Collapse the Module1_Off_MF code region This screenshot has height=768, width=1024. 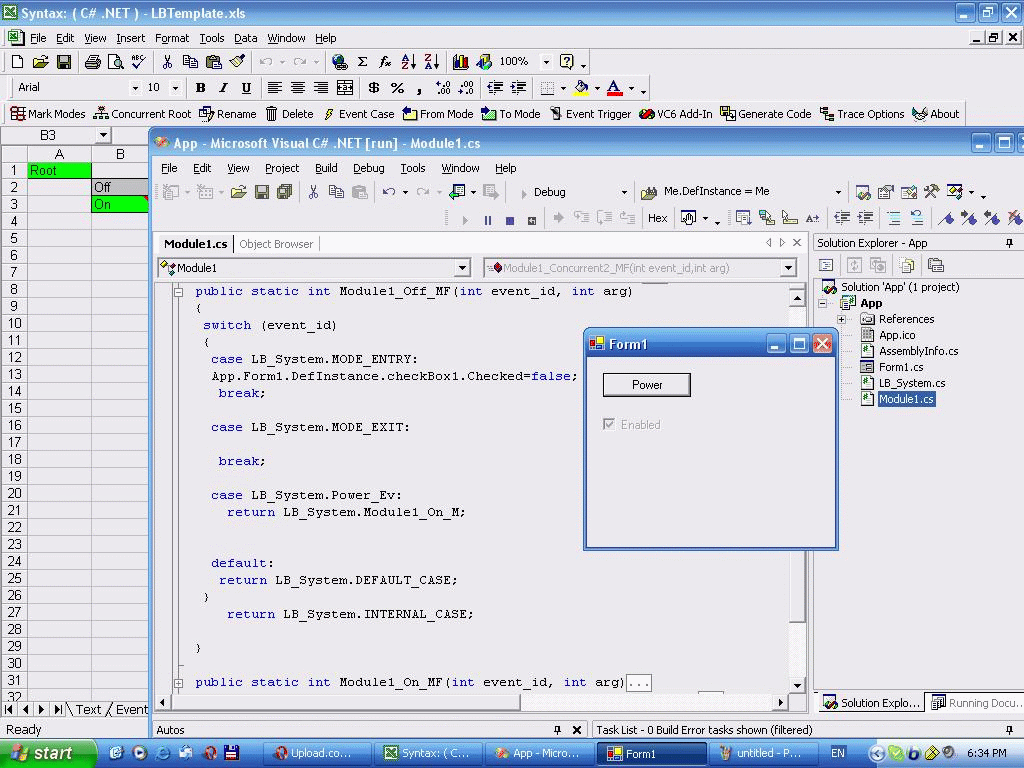coord(178,291)
